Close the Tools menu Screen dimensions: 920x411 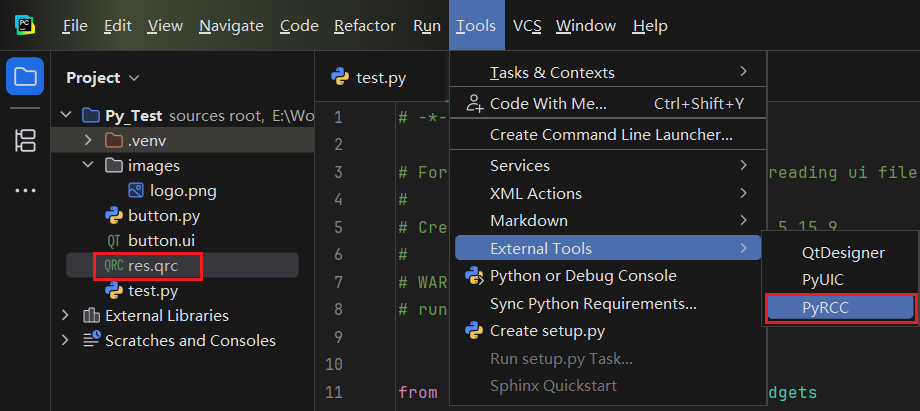tap(476, 26)
